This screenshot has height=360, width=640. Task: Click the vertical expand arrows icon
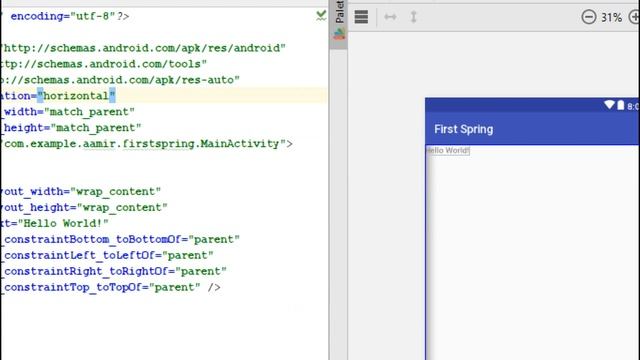[x=413, y=17]
